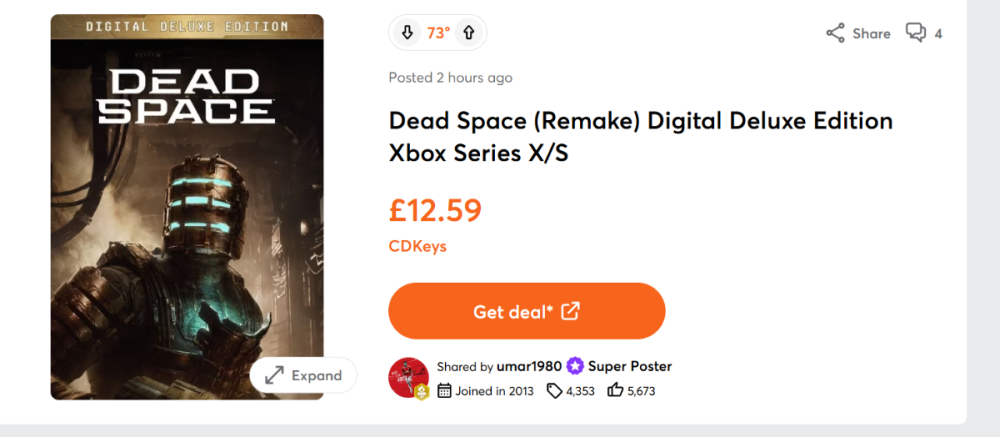Image resolution: width=1000 pixels, height=437 pixels.
Task: Click the Share icon
Action: click(835, 33)
